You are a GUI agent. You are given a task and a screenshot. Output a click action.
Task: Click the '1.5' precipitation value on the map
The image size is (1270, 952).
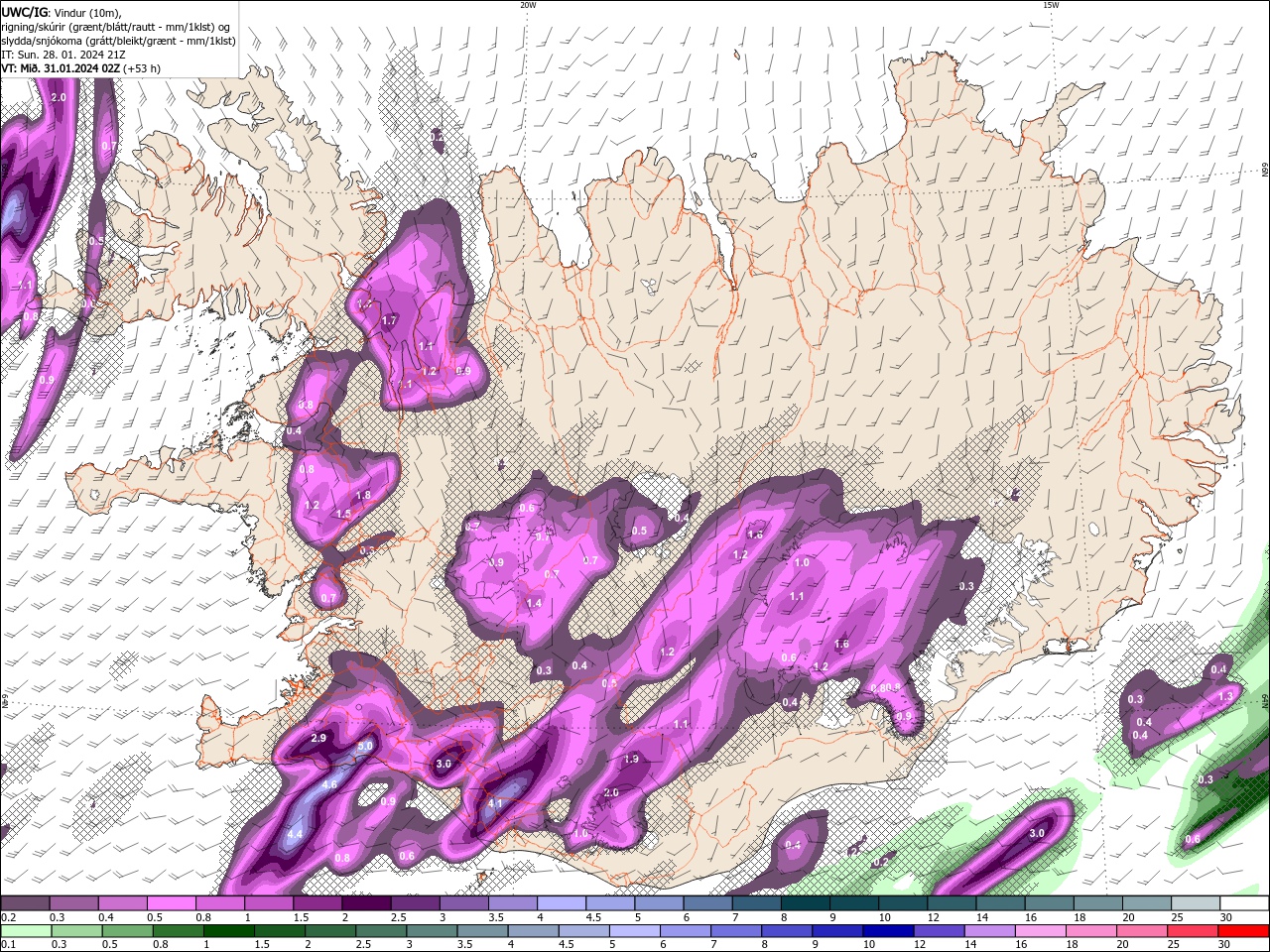[x=343, y=514]
